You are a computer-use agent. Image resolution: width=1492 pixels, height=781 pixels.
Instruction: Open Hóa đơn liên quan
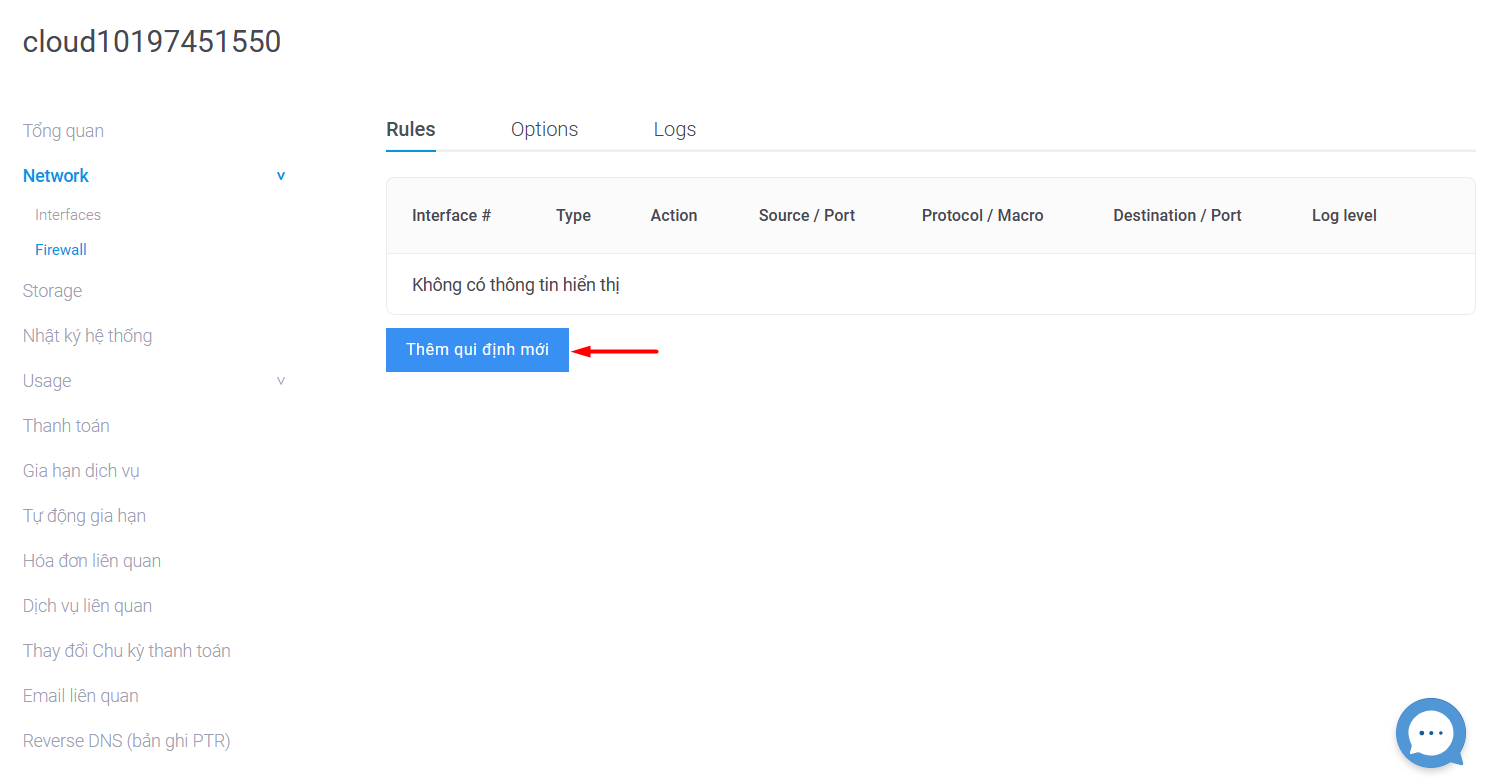click(92, 561)
